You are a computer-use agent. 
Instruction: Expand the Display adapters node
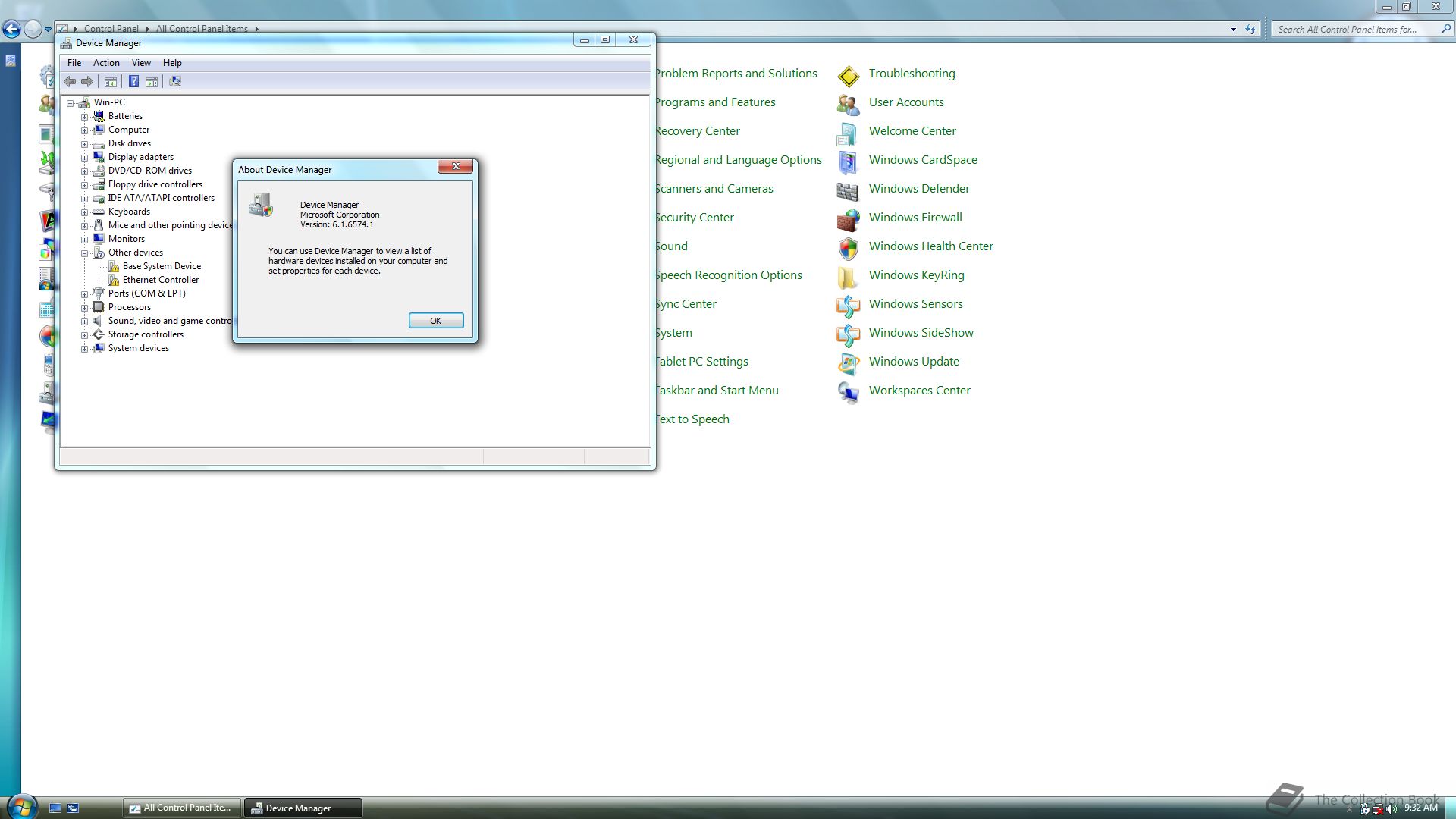coord(85,158)
